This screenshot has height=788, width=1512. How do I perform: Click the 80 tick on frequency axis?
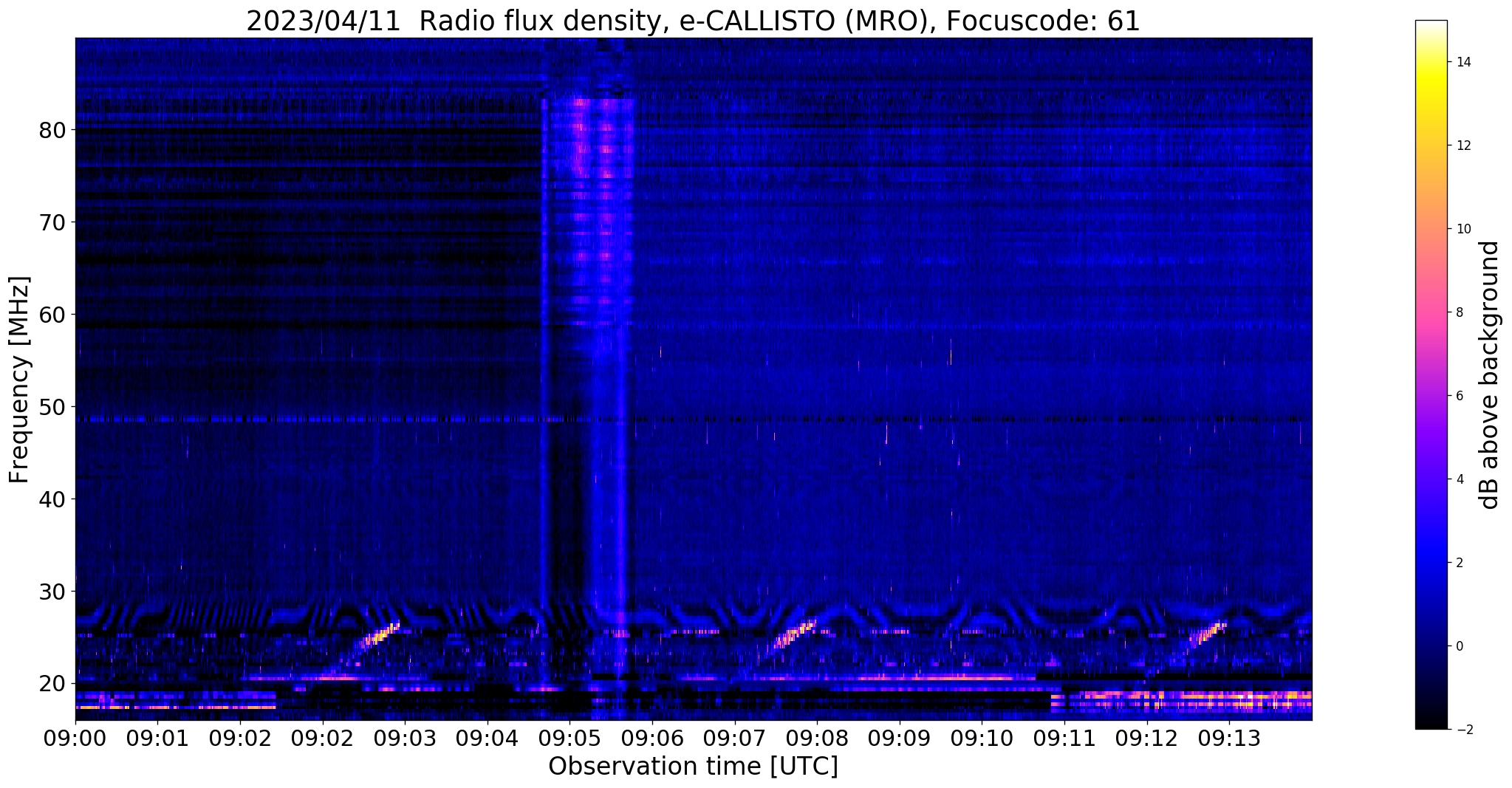(x=52, y=130)
